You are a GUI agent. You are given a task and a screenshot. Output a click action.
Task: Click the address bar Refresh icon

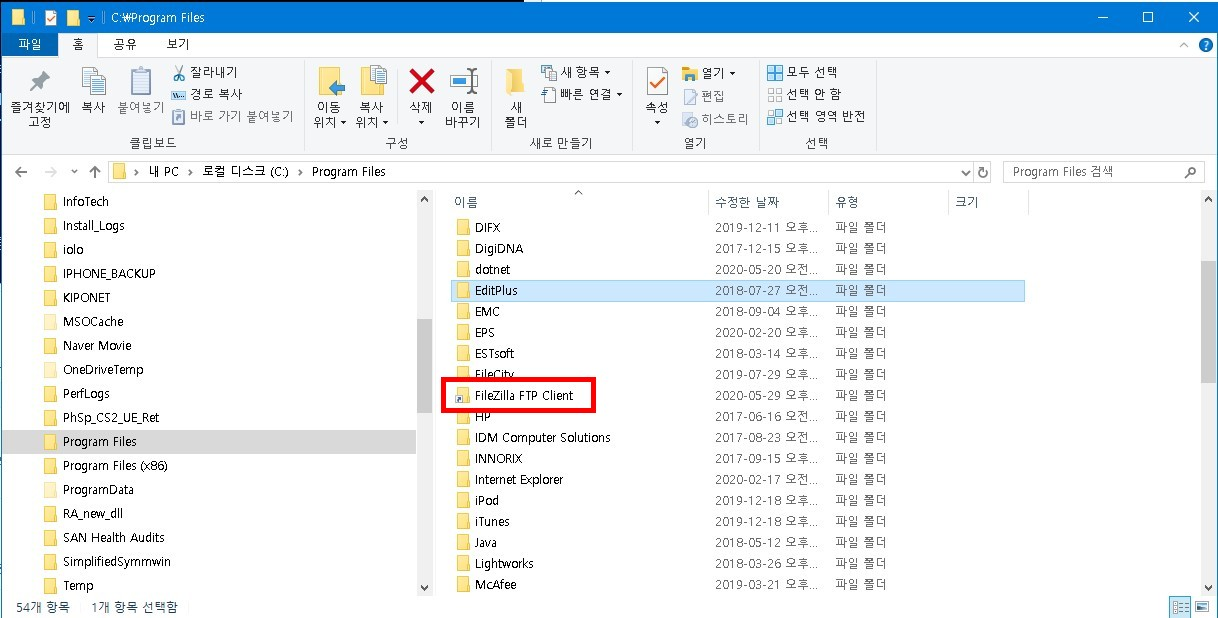tap(983, 172)
